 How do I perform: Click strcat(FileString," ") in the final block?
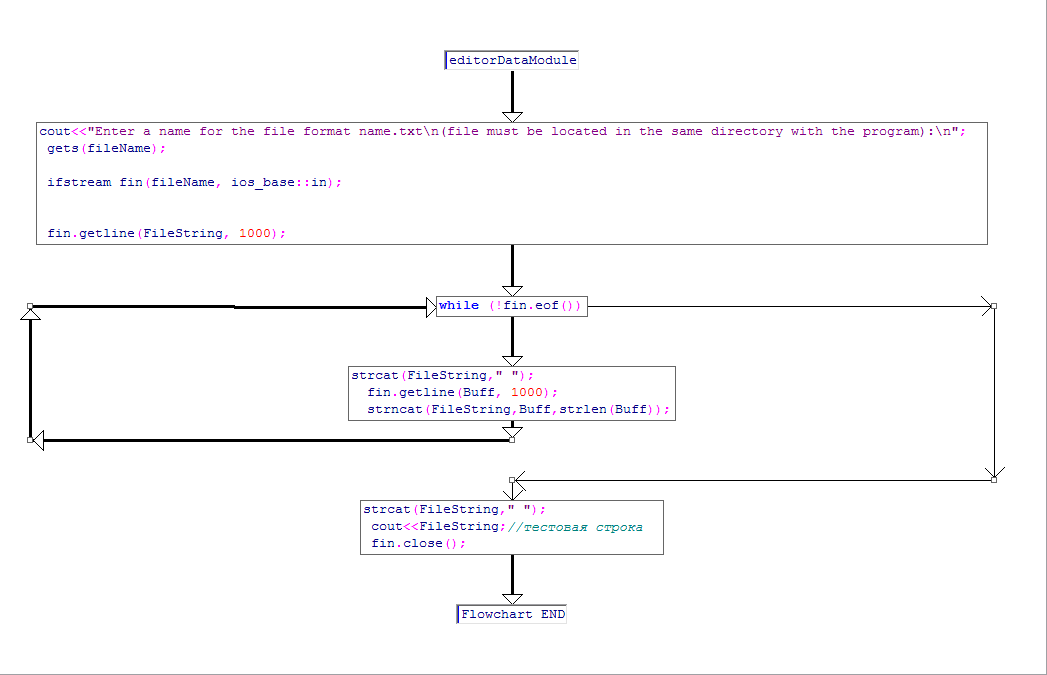coord(455,509)
